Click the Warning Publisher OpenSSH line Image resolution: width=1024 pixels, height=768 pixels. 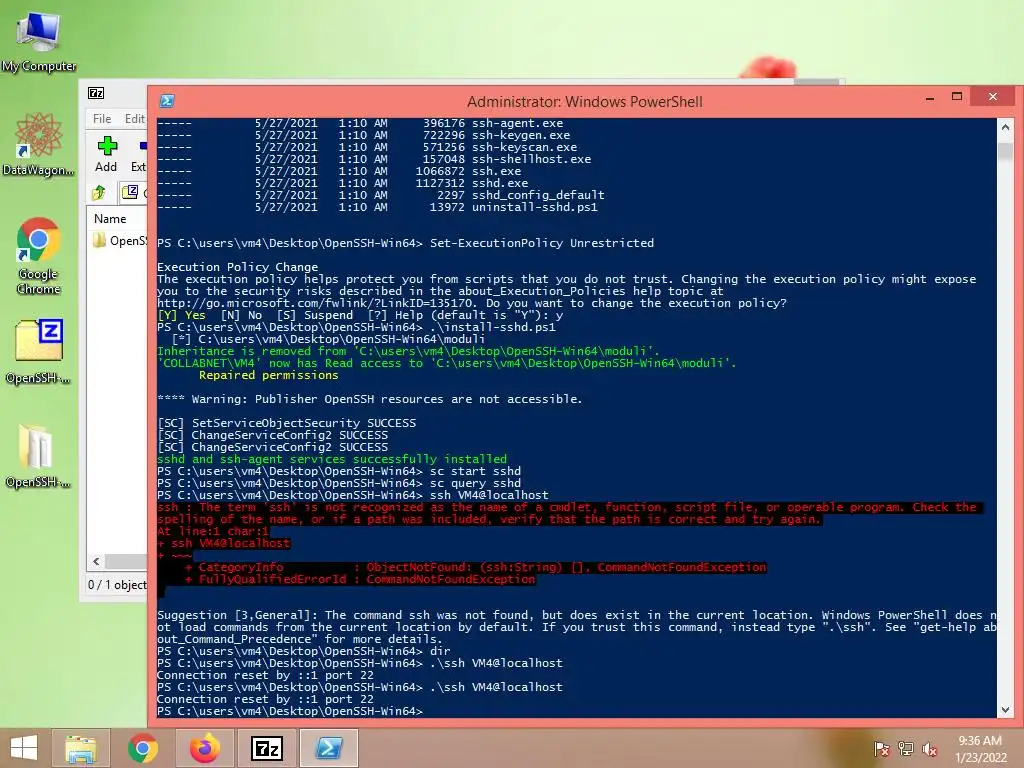(x=369, y=399)
